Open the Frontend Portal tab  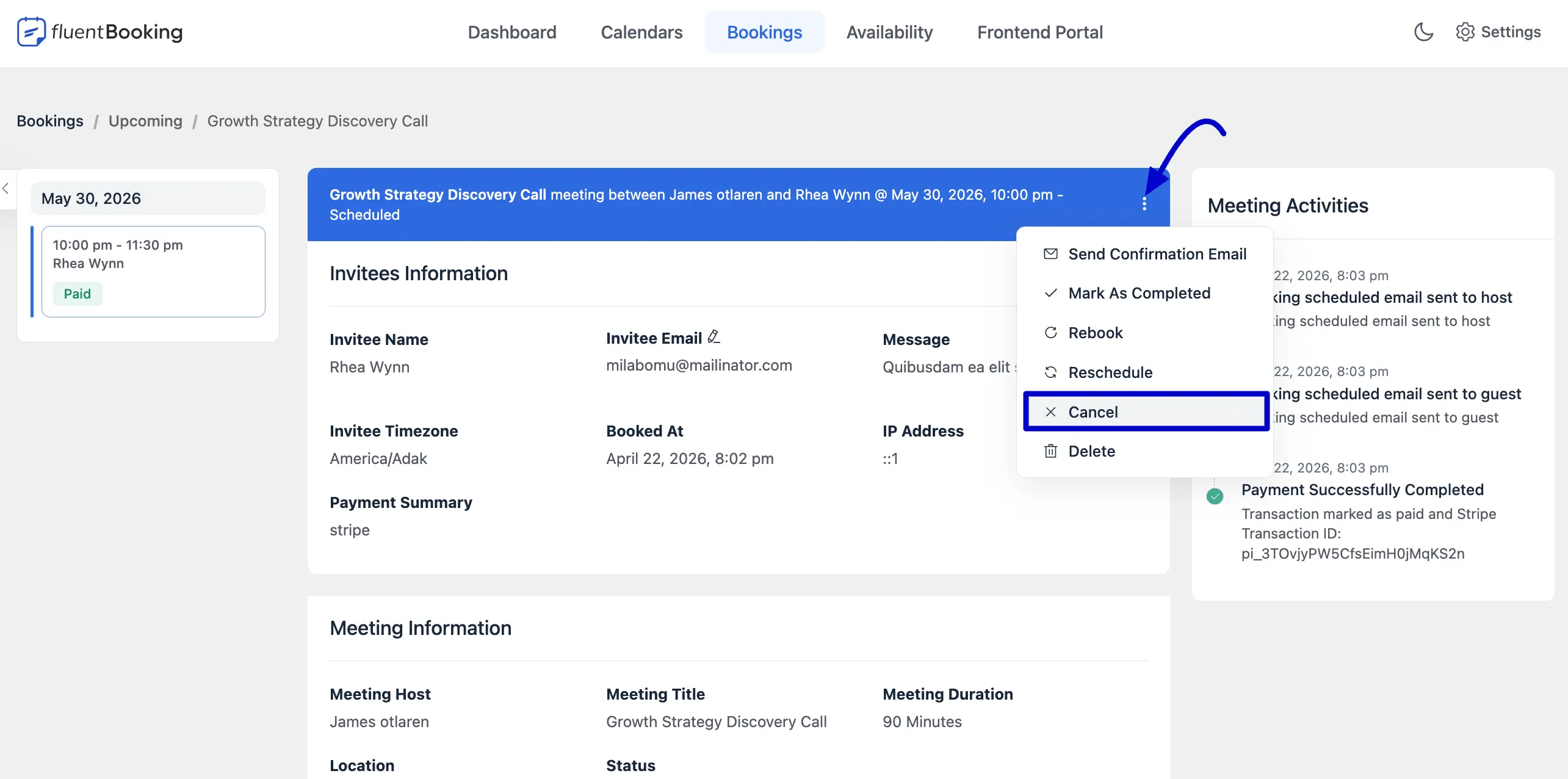pyautogui.click(x=1039, y=32)
